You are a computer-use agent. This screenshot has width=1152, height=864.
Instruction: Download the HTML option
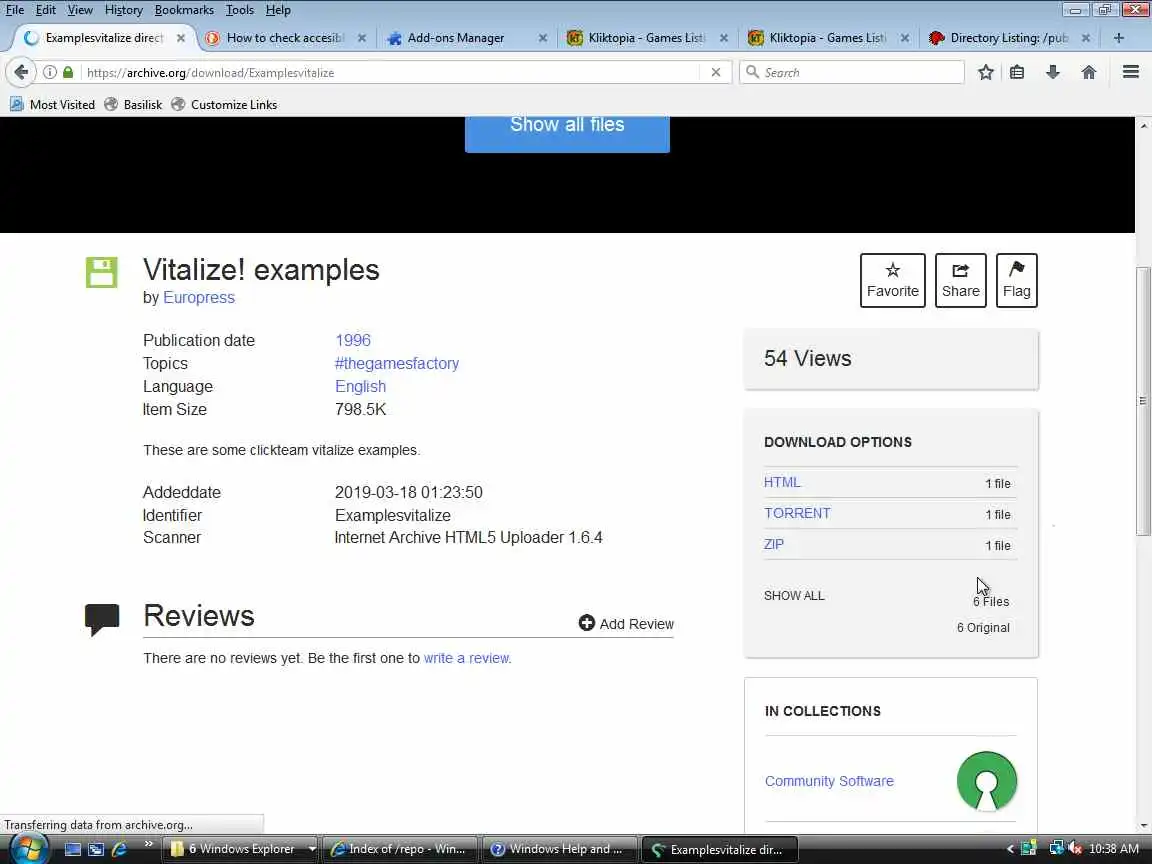(x=782, y=482)
